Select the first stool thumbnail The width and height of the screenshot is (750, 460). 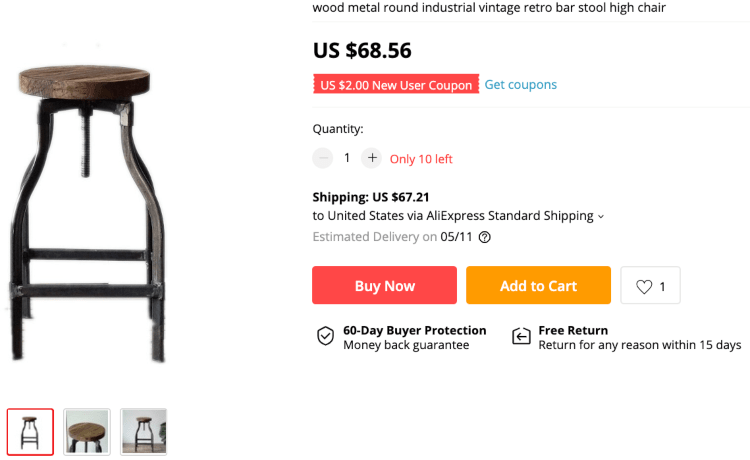[30, 431]
